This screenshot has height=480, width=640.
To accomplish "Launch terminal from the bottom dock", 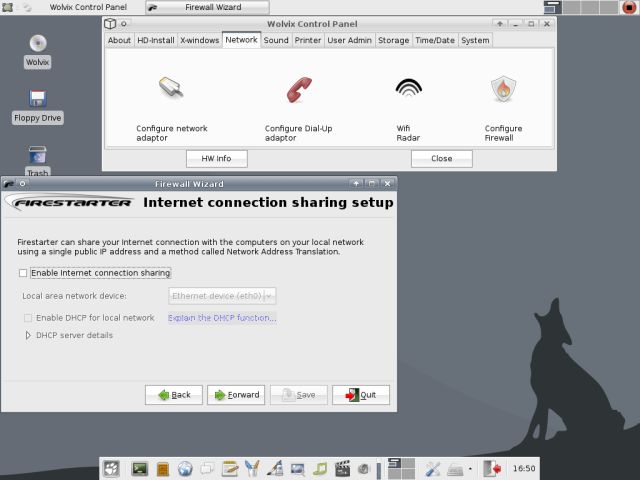I will tap(140, 468).
